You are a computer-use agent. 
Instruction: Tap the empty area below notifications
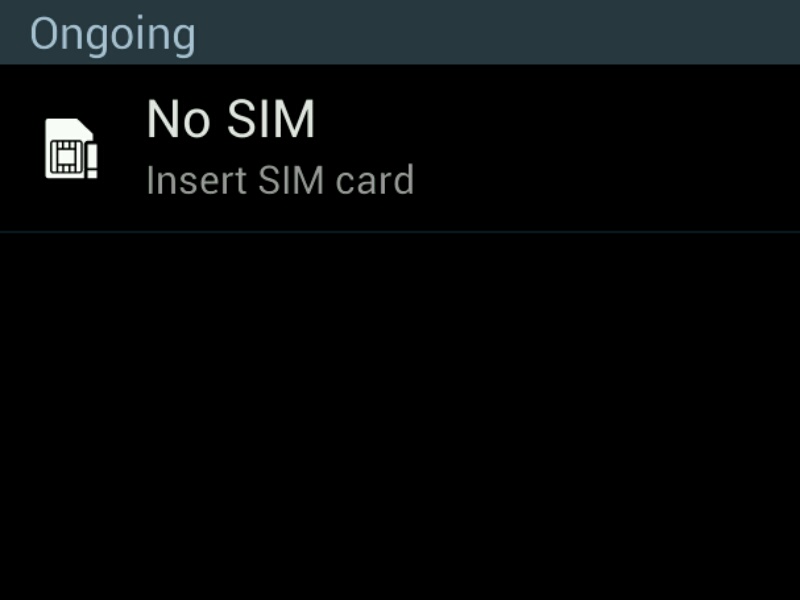pos(400,416)
